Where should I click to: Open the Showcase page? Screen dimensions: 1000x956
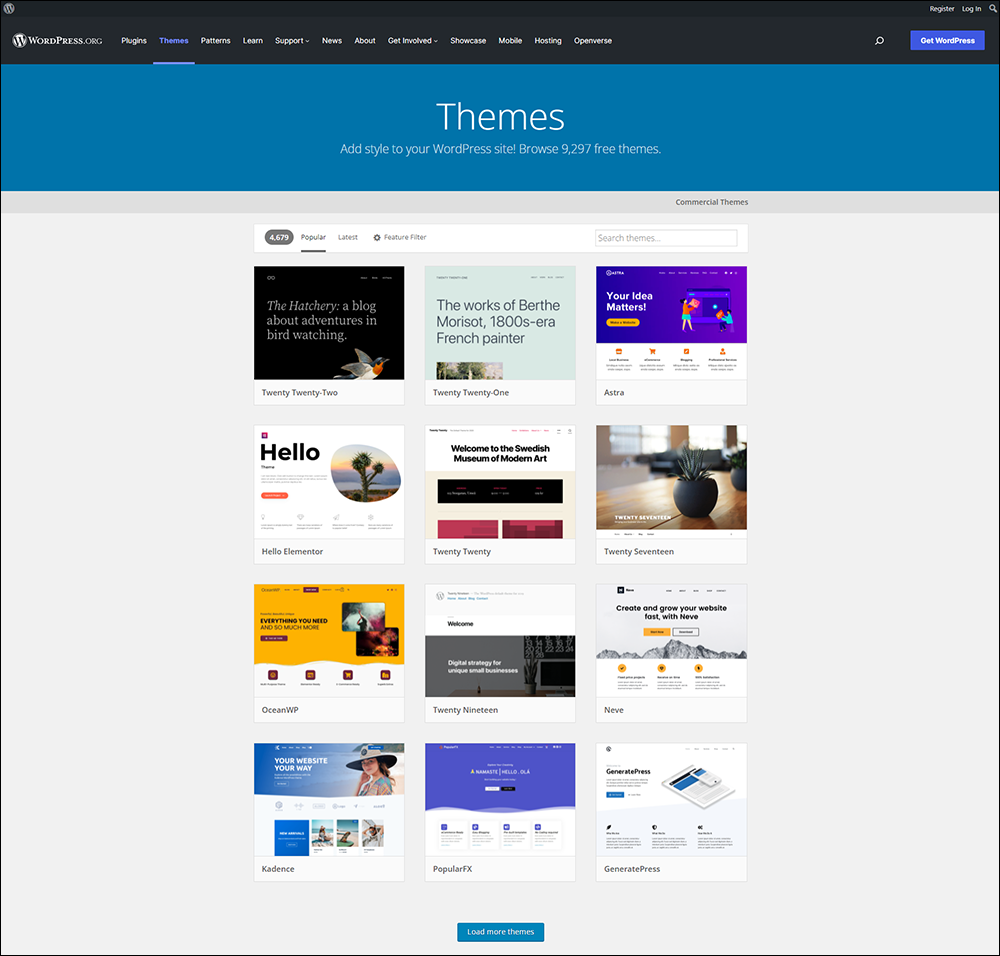[468, 40]
